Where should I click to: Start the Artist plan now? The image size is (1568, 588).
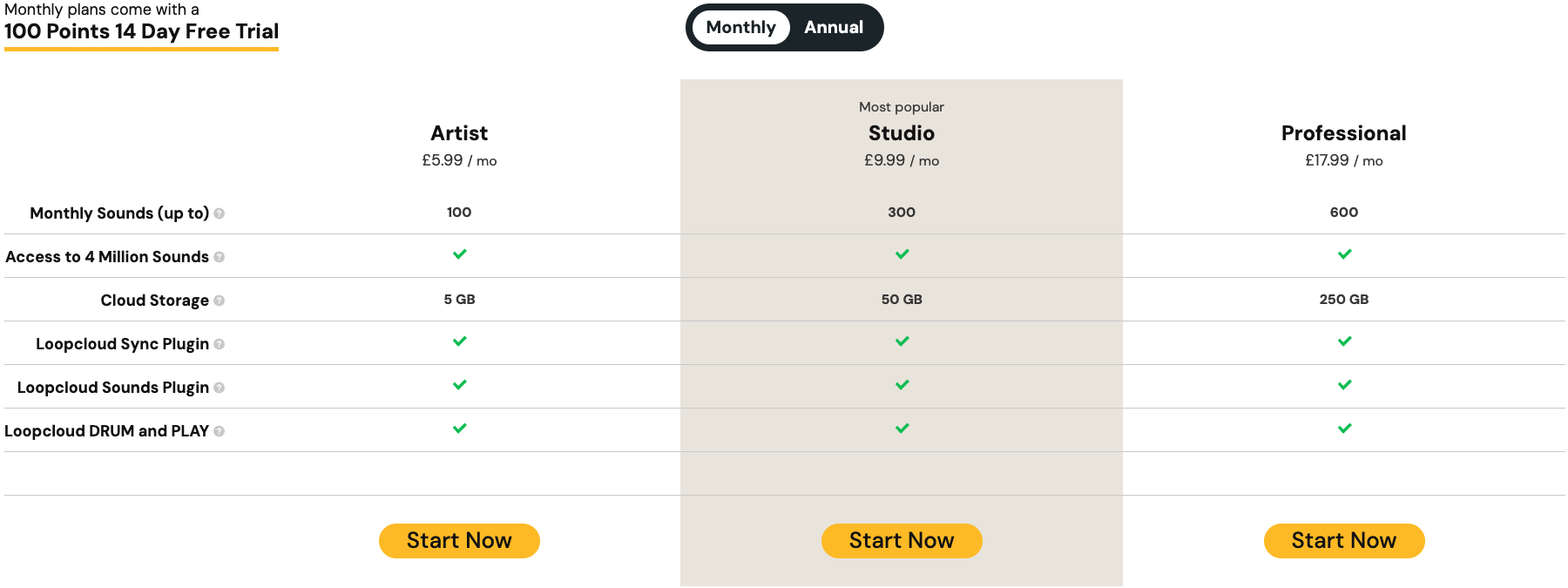click(459, 541)
